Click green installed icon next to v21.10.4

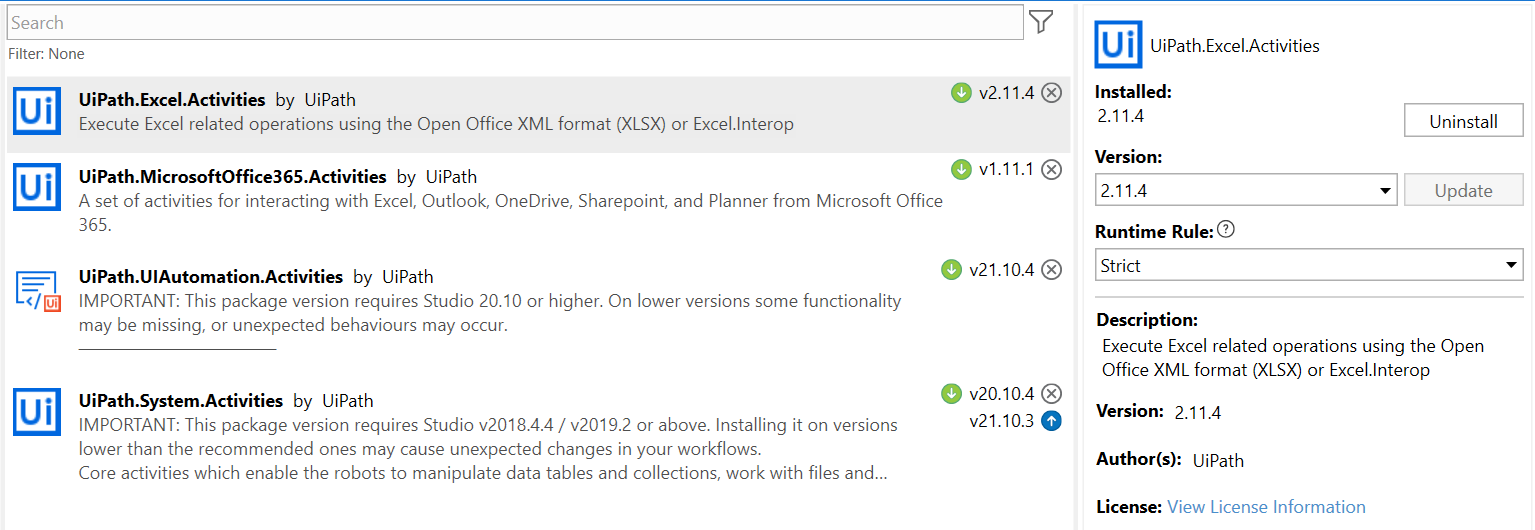point(951,269)
